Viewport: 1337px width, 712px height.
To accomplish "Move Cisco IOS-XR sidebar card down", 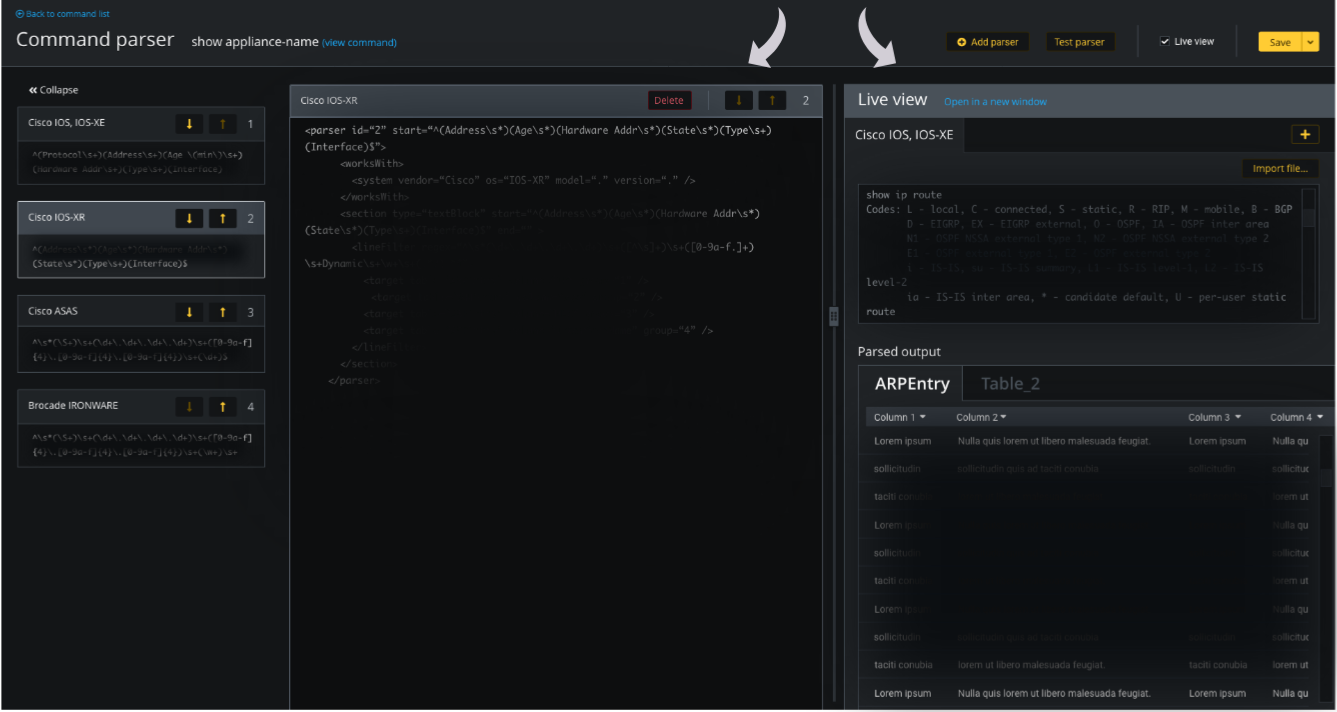I will click(189, 218).
